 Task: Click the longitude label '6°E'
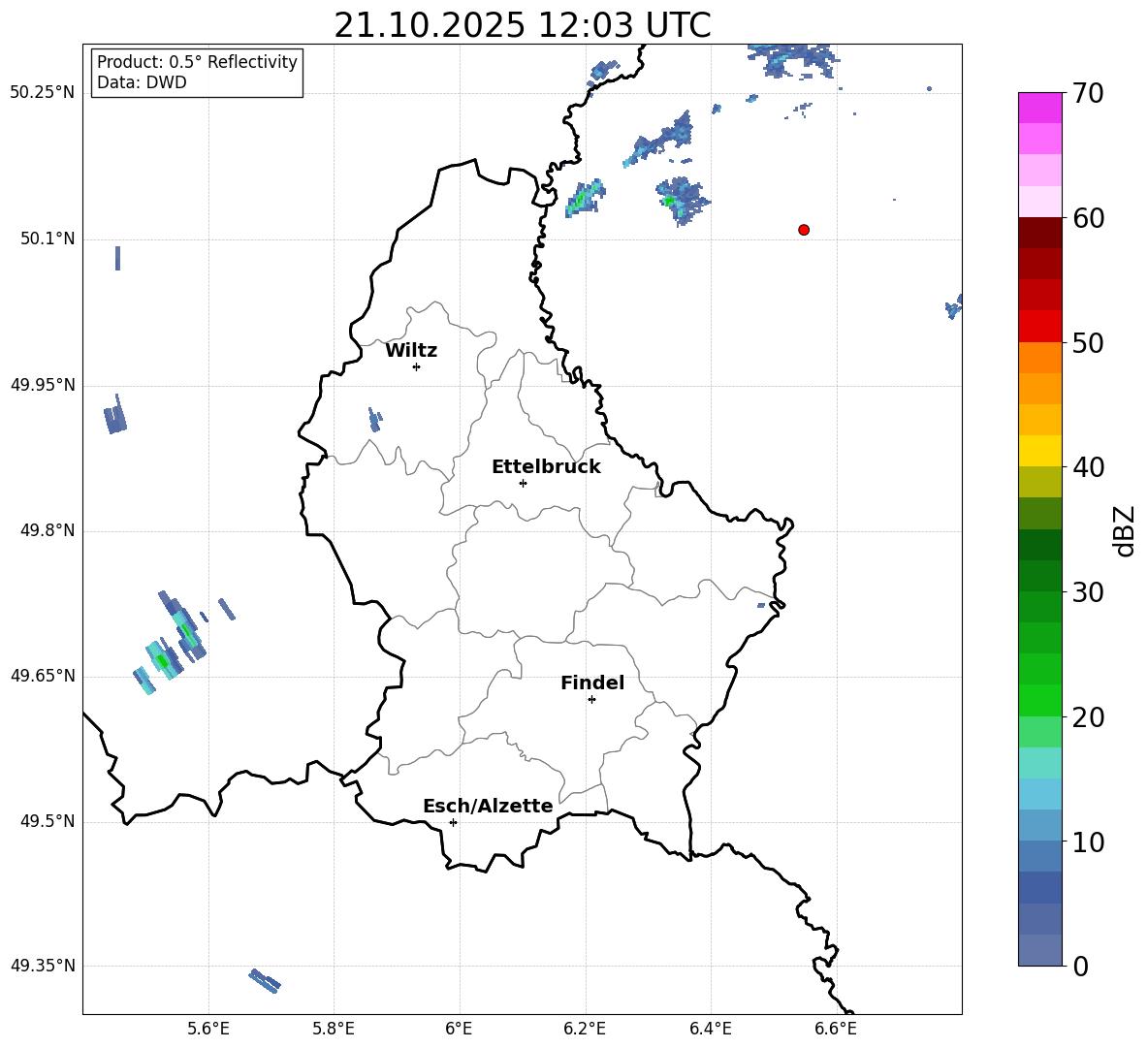(x=459, y=1029)
